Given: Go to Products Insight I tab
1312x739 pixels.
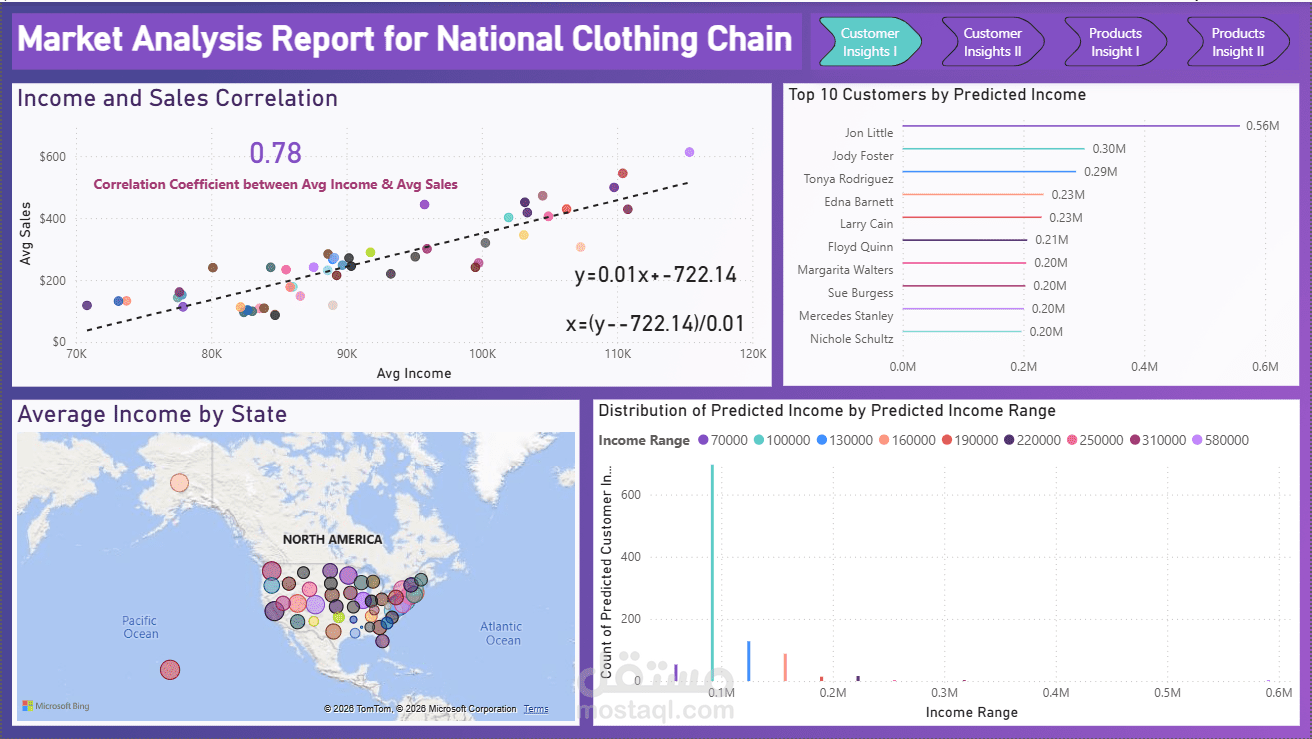Looking at the screenshot, I should click(x=1115, y=42).
